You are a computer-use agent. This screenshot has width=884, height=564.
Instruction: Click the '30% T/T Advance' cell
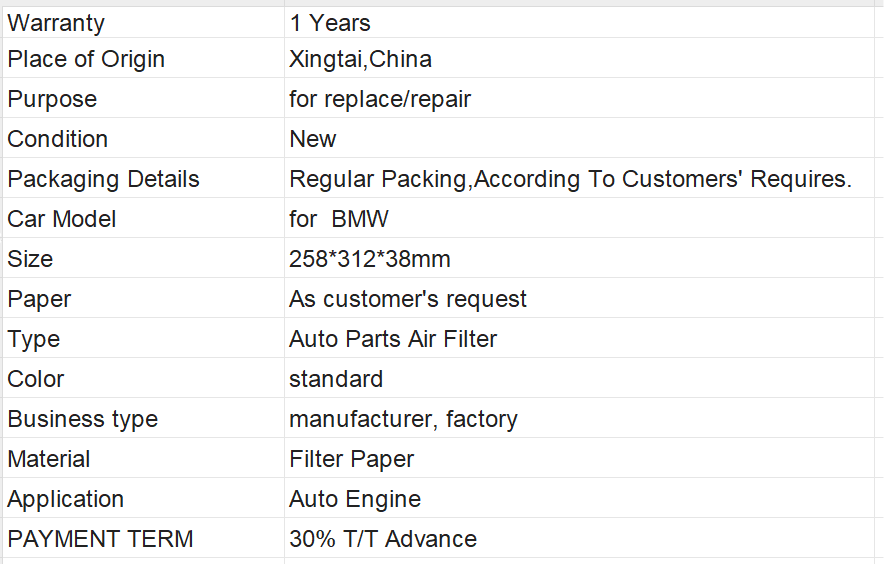tap(580, 539)
